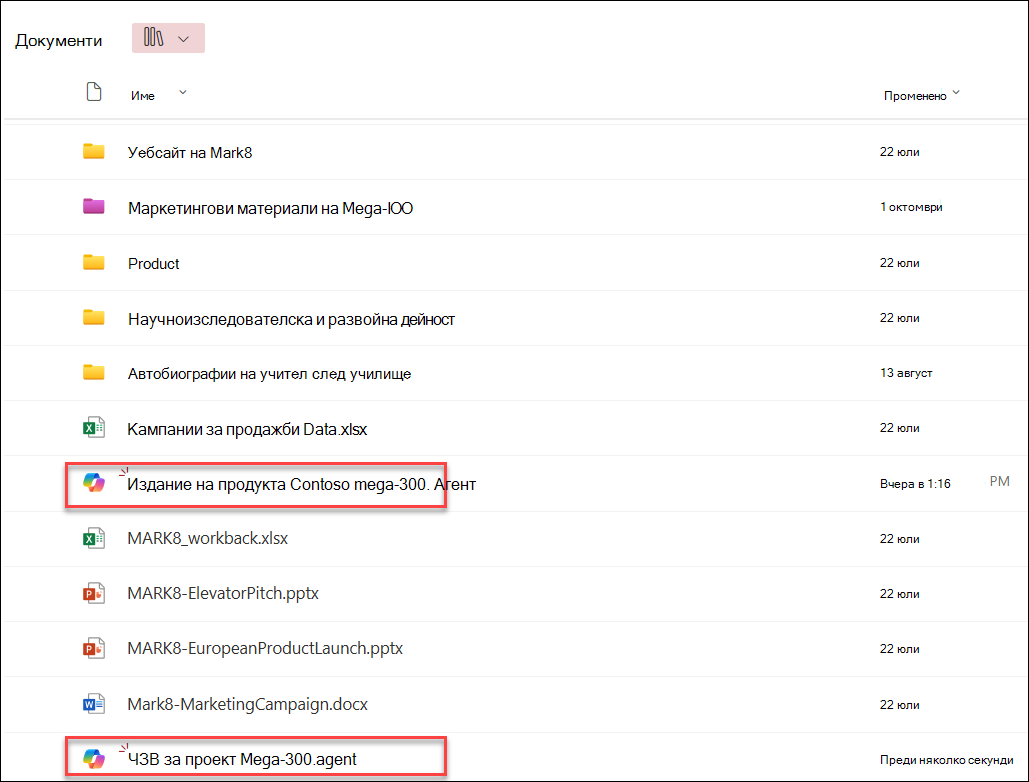Screen dimensions: 1029x782
Task: Click the file type column header icon
Action: click(94, 92)
